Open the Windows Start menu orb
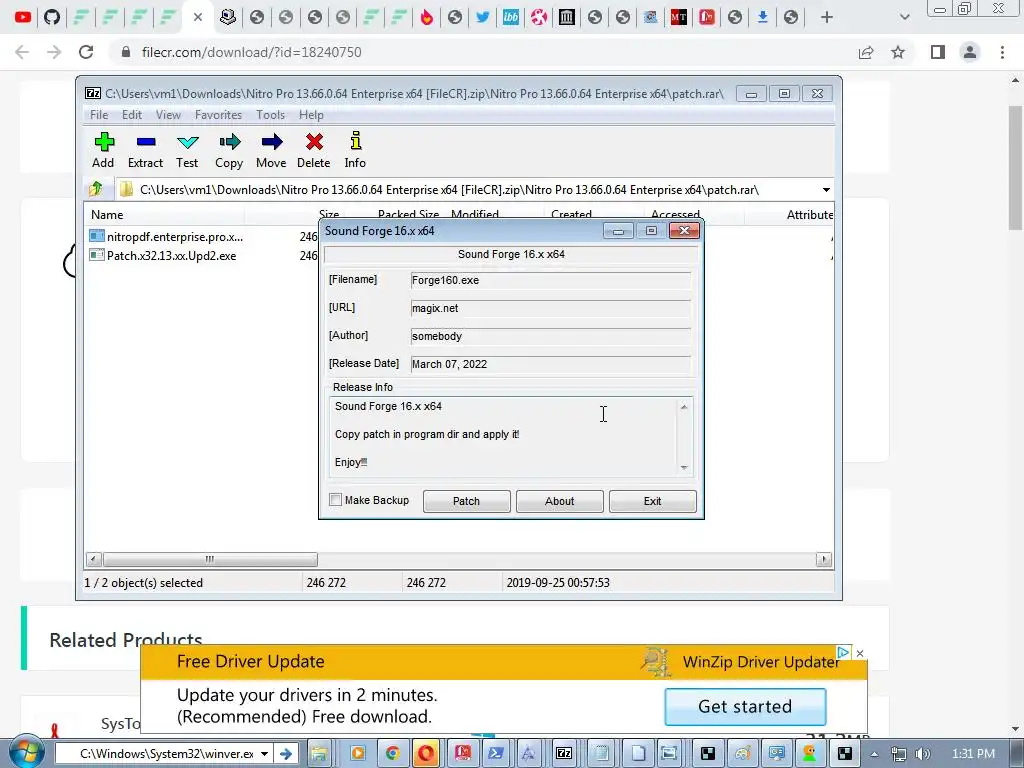 point(26,752)
